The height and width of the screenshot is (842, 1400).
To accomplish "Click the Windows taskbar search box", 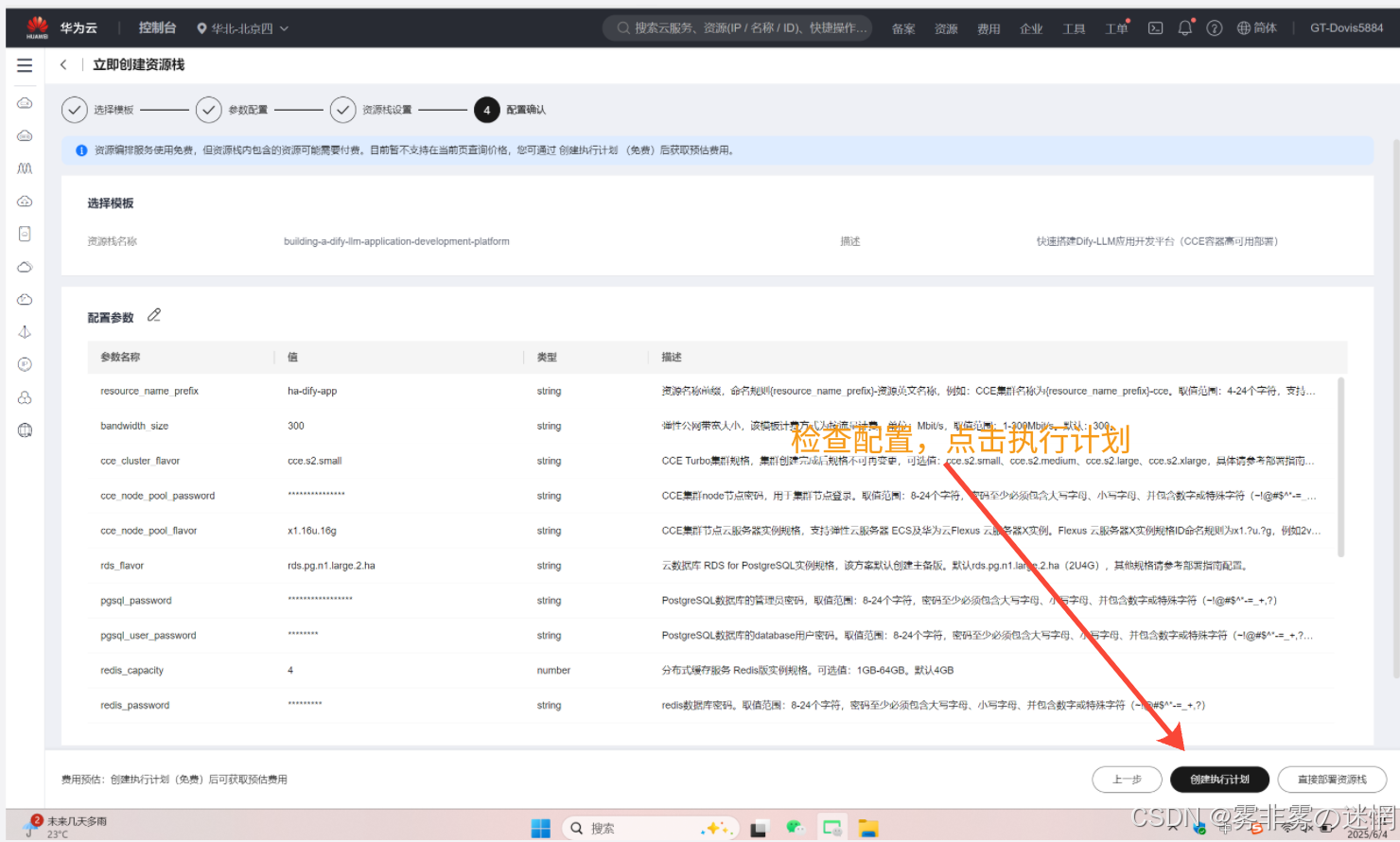I will pyautogui.click(x=649, y=829).
